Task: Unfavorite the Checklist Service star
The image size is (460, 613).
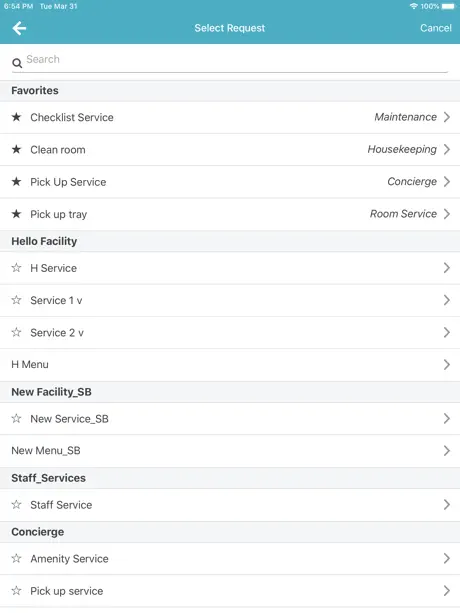Action: click(x=16, y=117)
